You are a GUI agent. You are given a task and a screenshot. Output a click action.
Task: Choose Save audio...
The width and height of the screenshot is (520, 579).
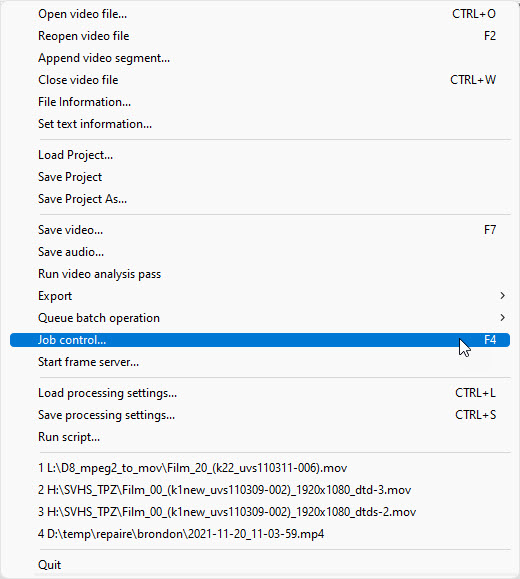tap(260, 252)
